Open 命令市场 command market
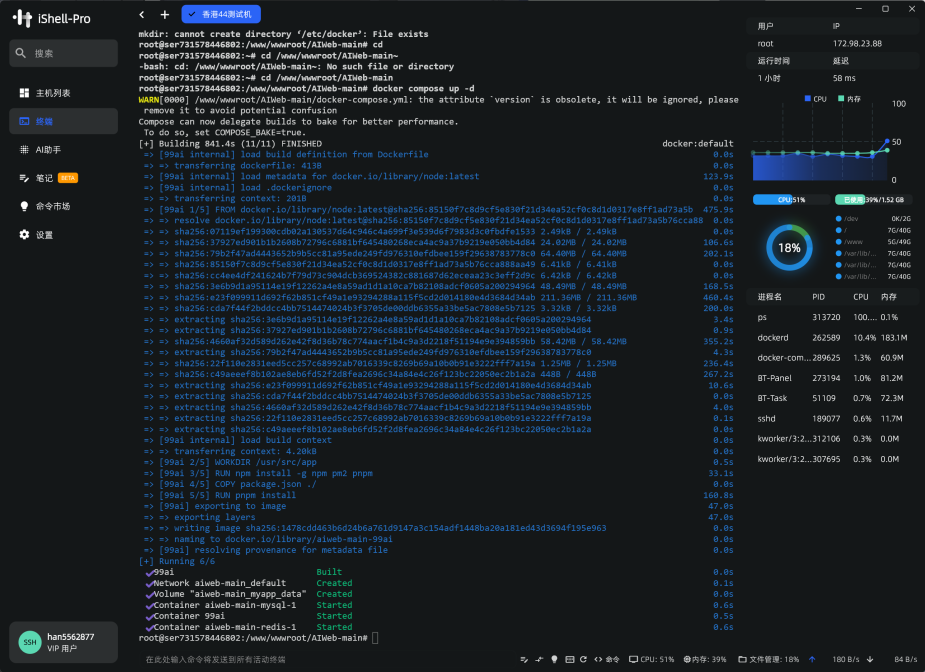925x672 pixels. (64, 206)
